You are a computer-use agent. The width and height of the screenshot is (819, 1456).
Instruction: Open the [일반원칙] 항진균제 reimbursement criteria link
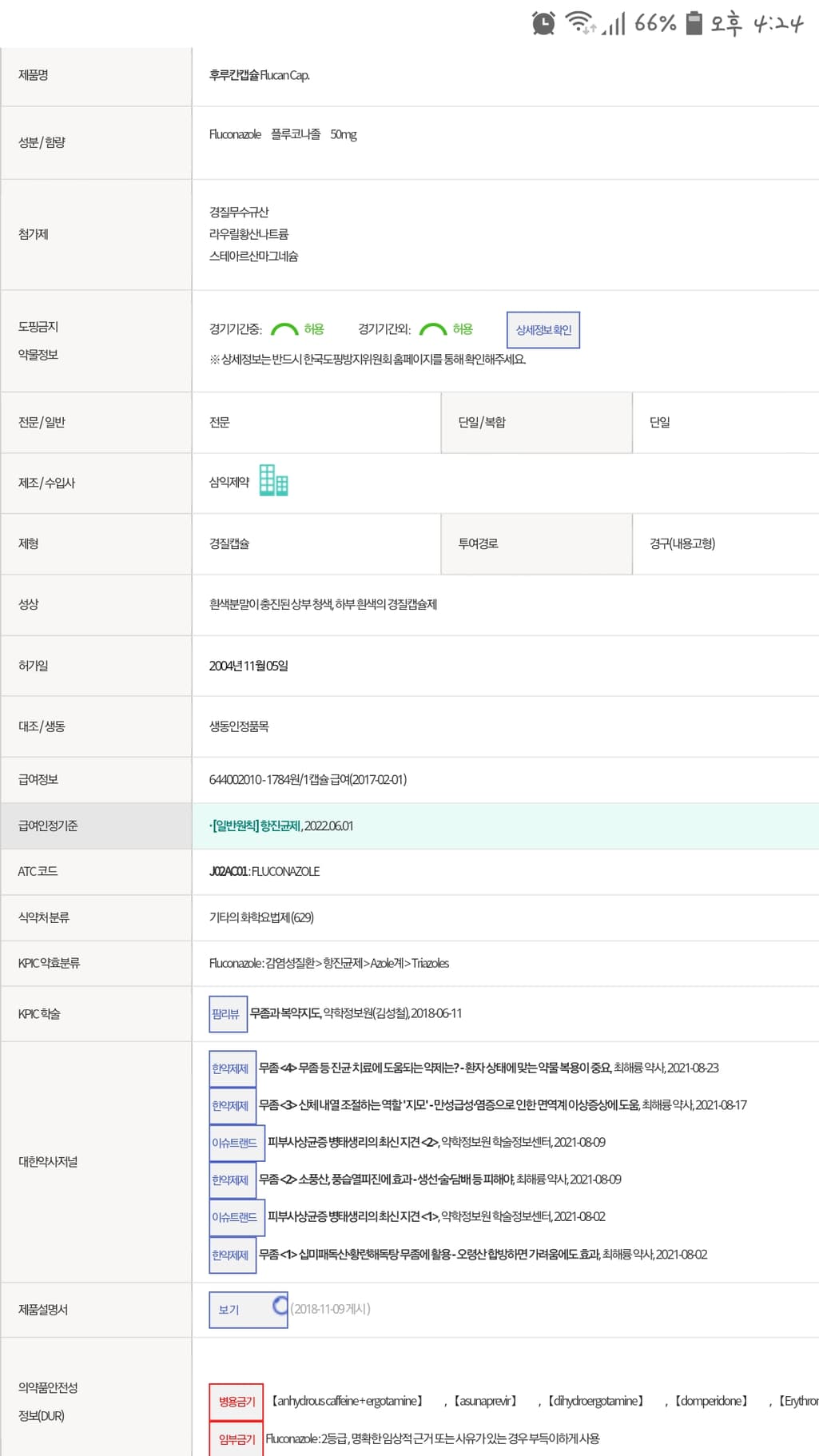(255, 825)
